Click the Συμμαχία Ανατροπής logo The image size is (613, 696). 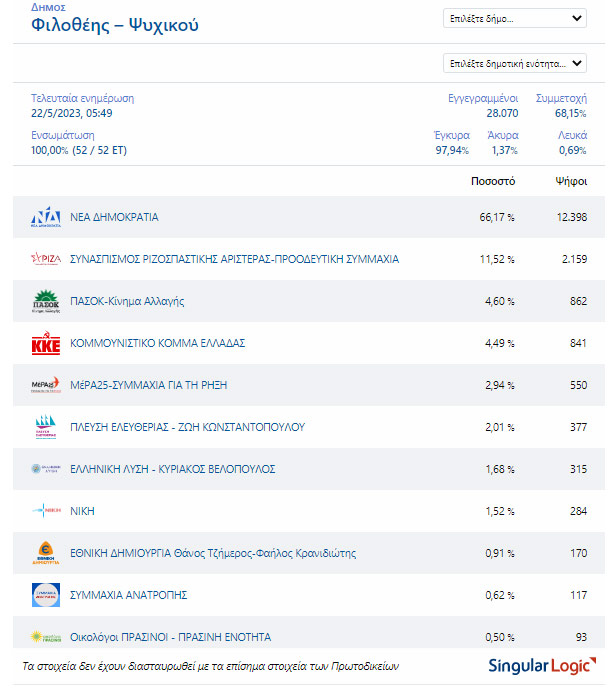tap(46, 595)
